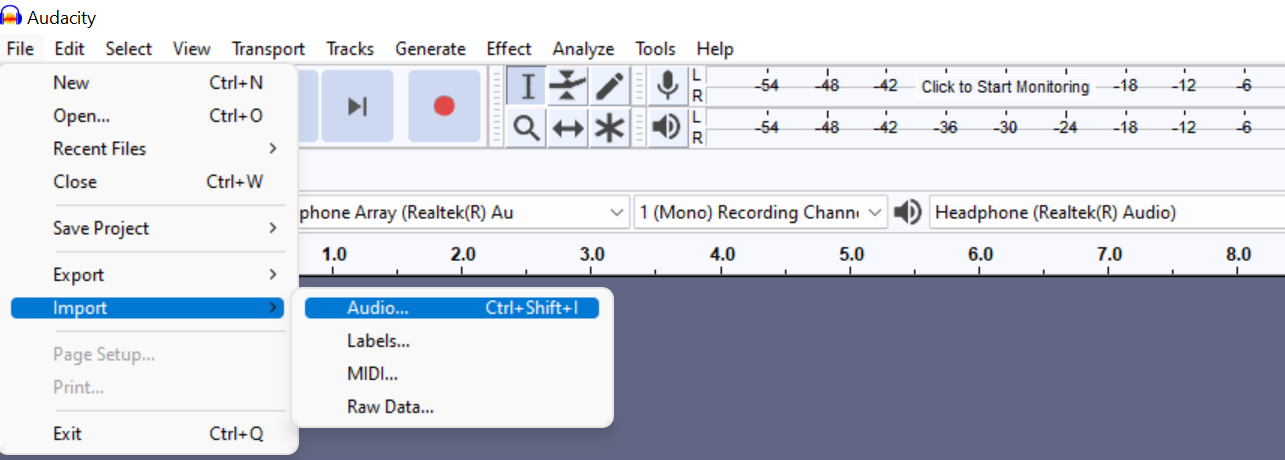The image size is (1285, 460).
Task: Click the File menu in menu bar
Action: pos(20,48)
